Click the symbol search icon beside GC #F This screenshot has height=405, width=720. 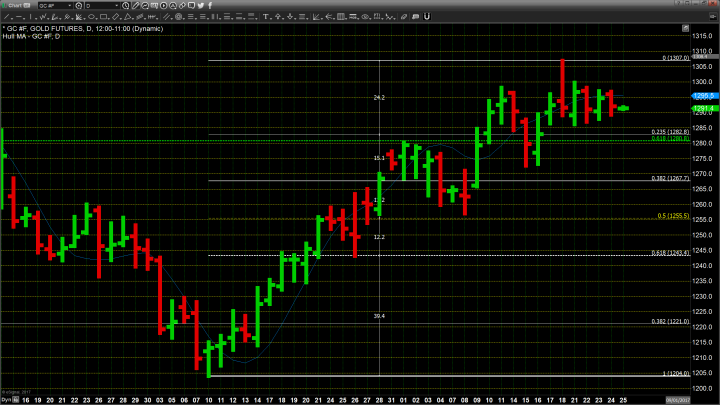click(78, 6)
